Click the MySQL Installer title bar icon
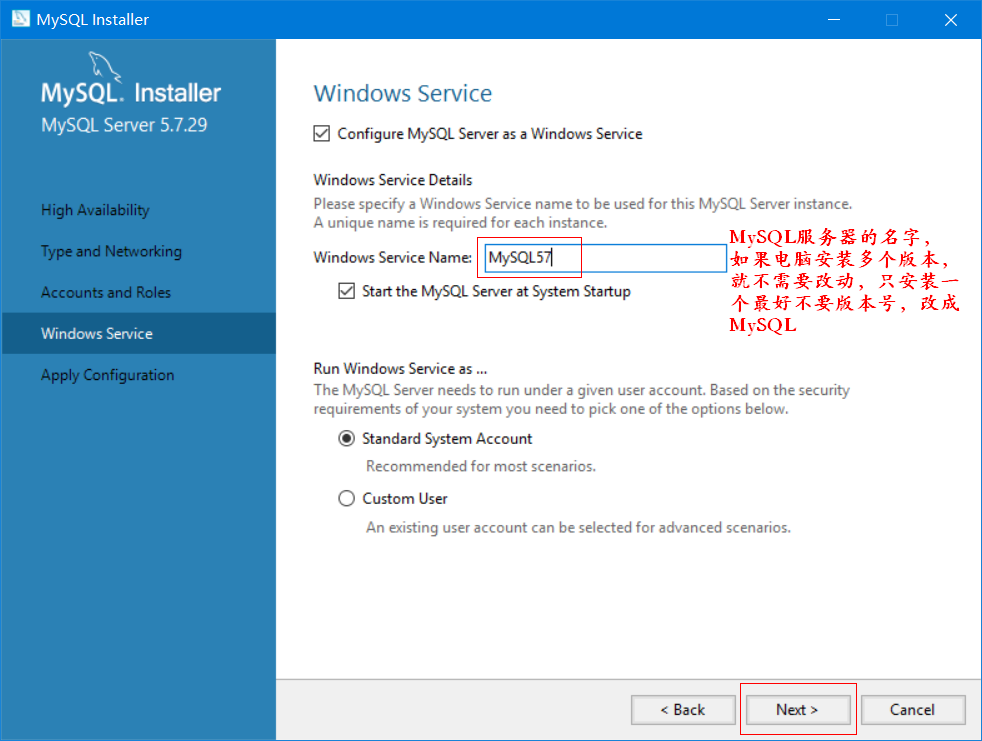 point(21,19)
